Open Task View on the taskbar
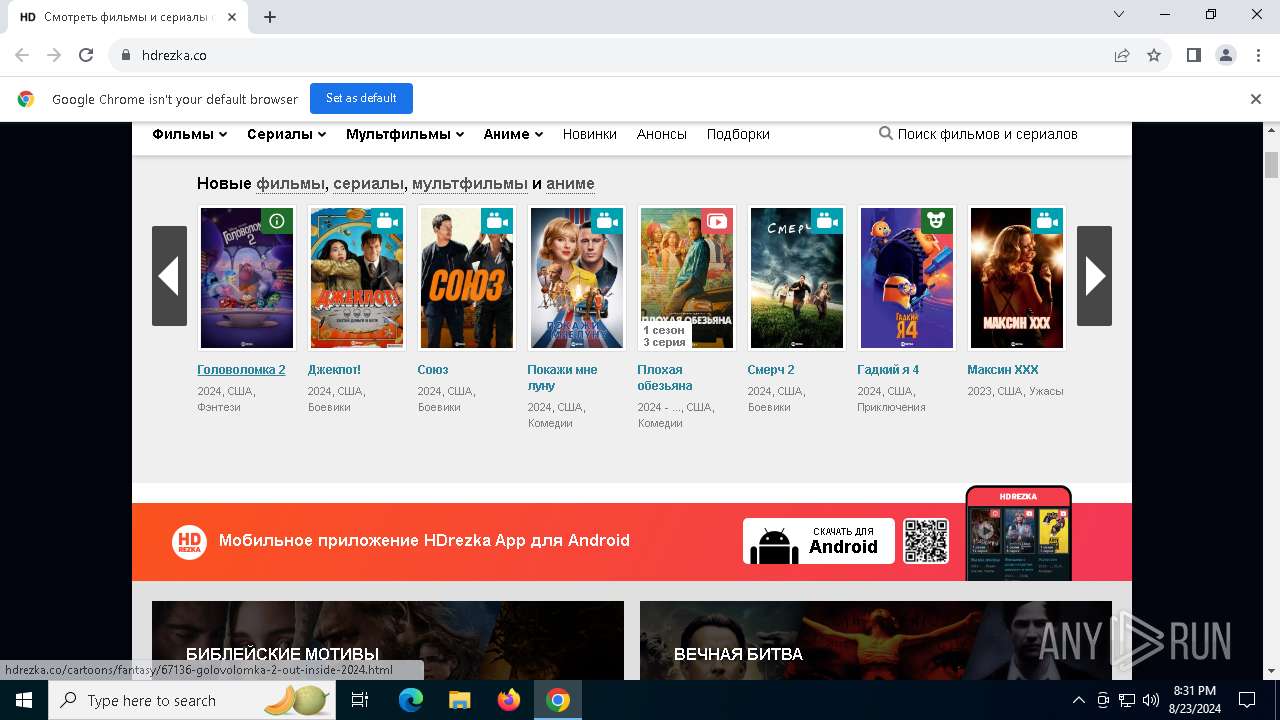Image resolution: width=1280 pixels, height=720 pixels. (x=360, y=700)
